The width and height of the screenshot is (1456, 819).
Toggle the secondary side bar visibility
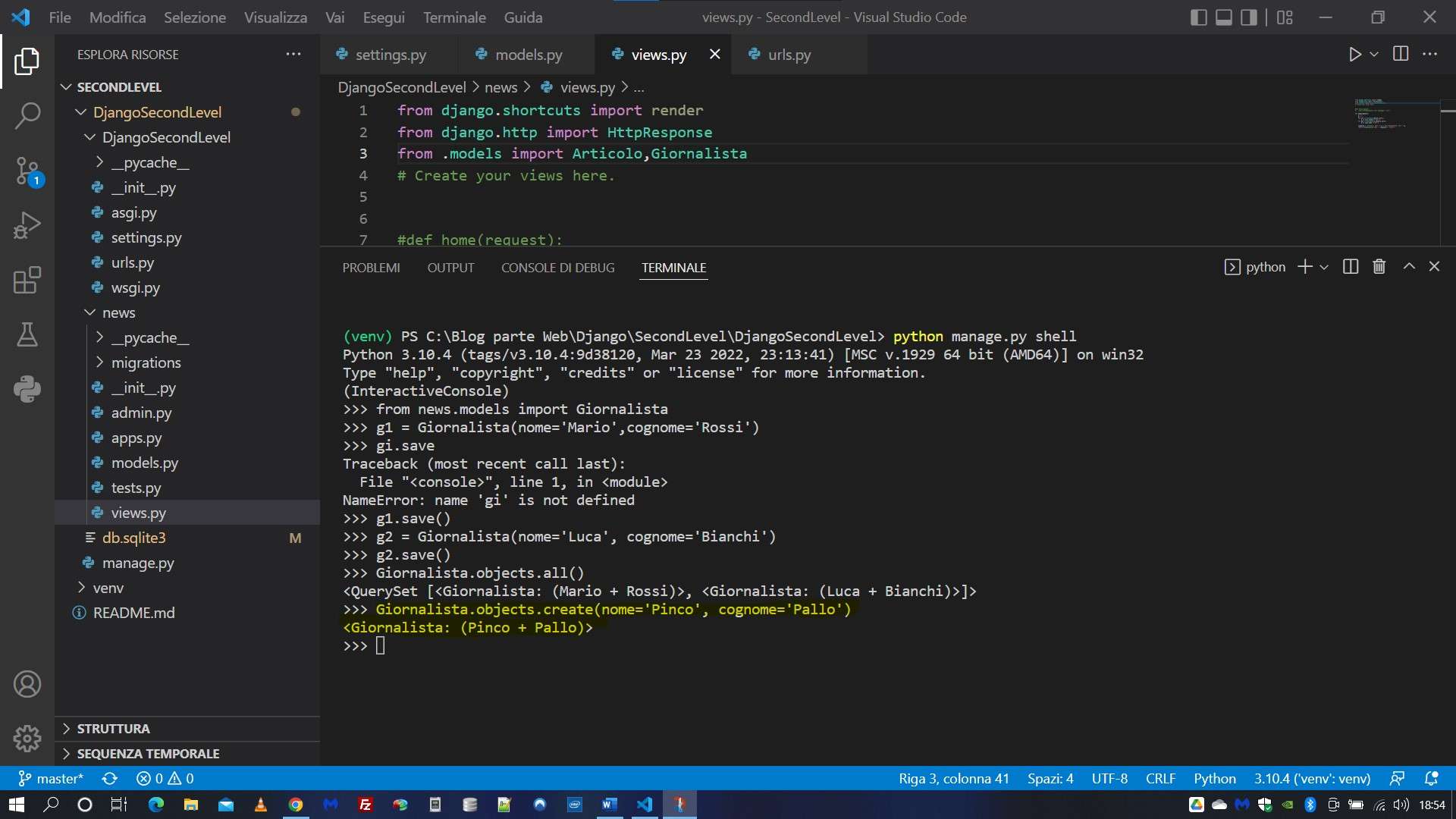(1249, 17)
